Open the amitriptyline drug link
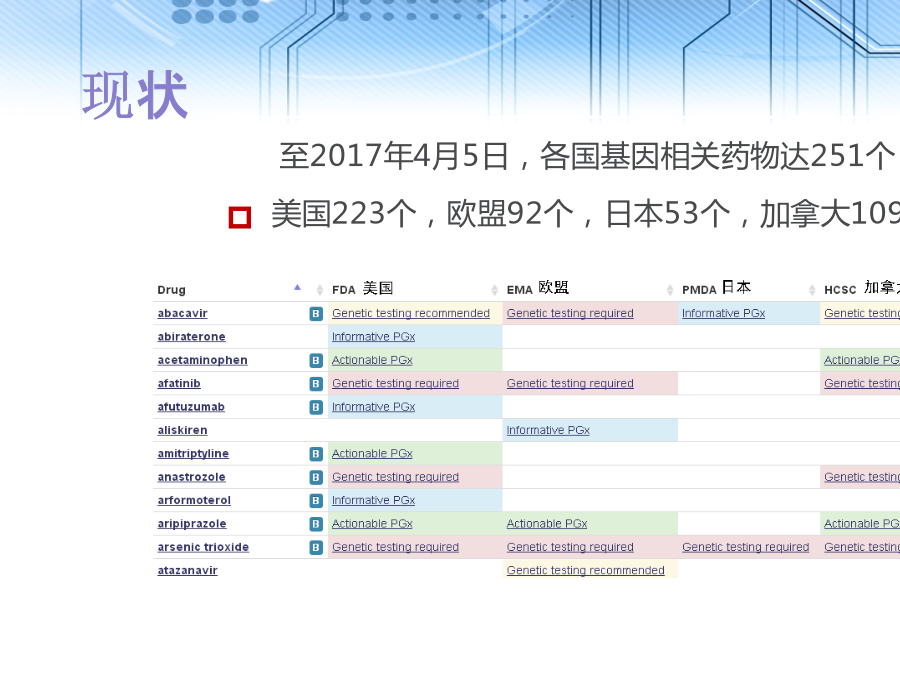Image resolution: width=900 pixels, height=675 pixels. pos(193,454)
